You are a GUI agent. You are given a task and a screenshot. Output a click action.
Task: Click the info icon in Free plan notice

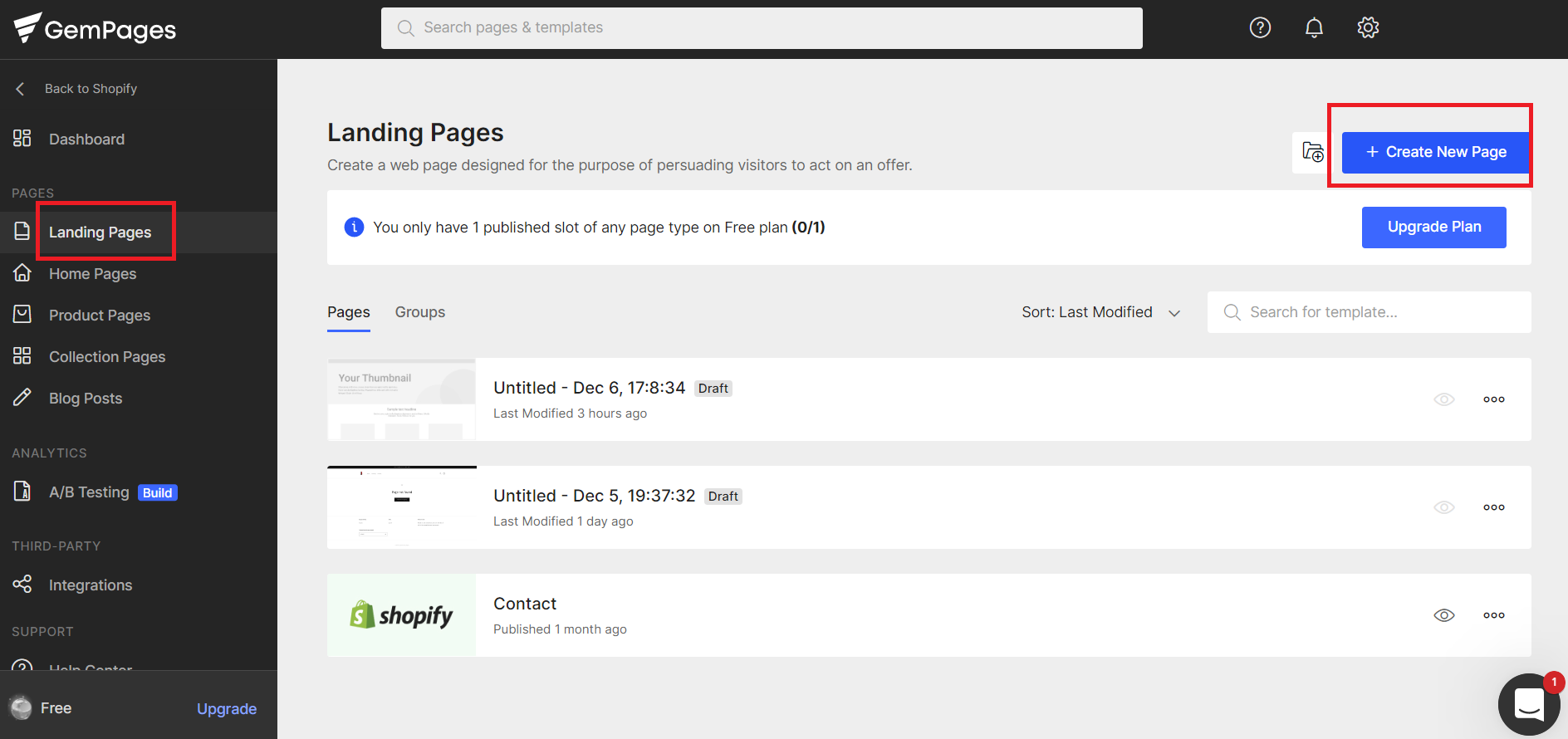354,227
